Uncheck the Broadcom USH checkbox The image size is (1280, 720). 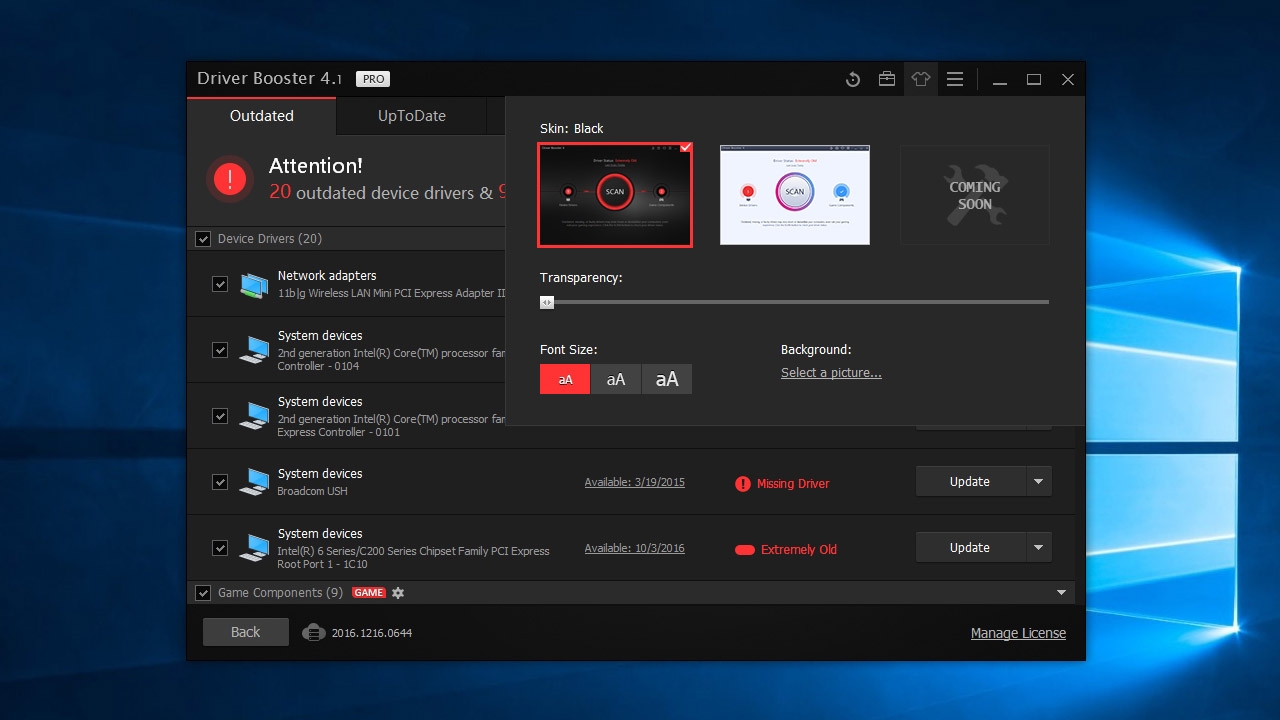point(220,482)
